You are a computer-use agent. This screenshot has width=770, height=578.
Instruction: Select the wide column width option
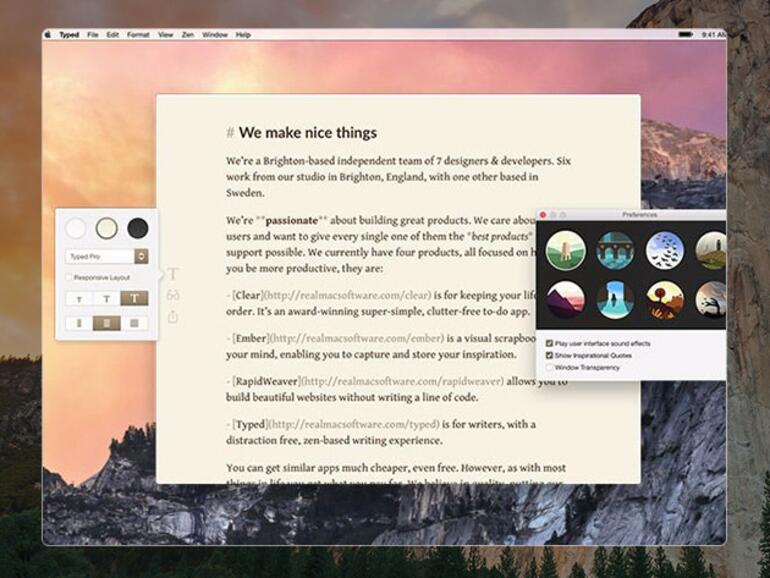point(134,323)
